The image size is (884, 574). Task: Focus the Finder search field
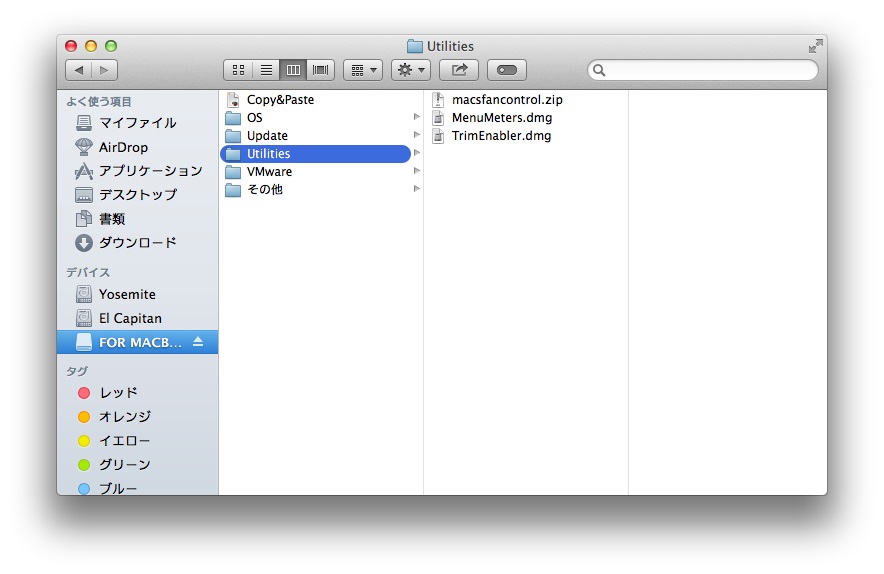[x=702, y=70]
